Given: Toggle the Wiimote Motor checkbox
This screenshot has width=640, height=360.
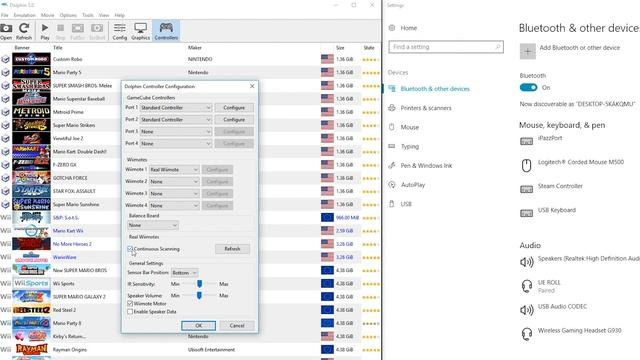Looking at the screenshot, I should point(130,303).
